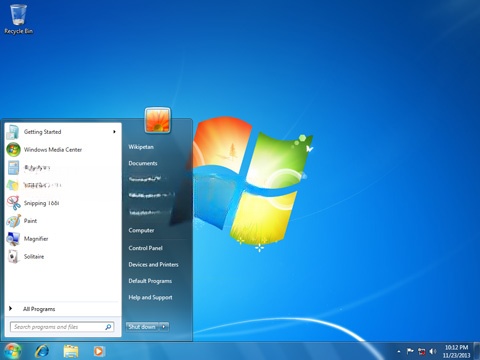Click the Magnifier icon
This screenshot has height=360, width=480.
tap(13, 239)
